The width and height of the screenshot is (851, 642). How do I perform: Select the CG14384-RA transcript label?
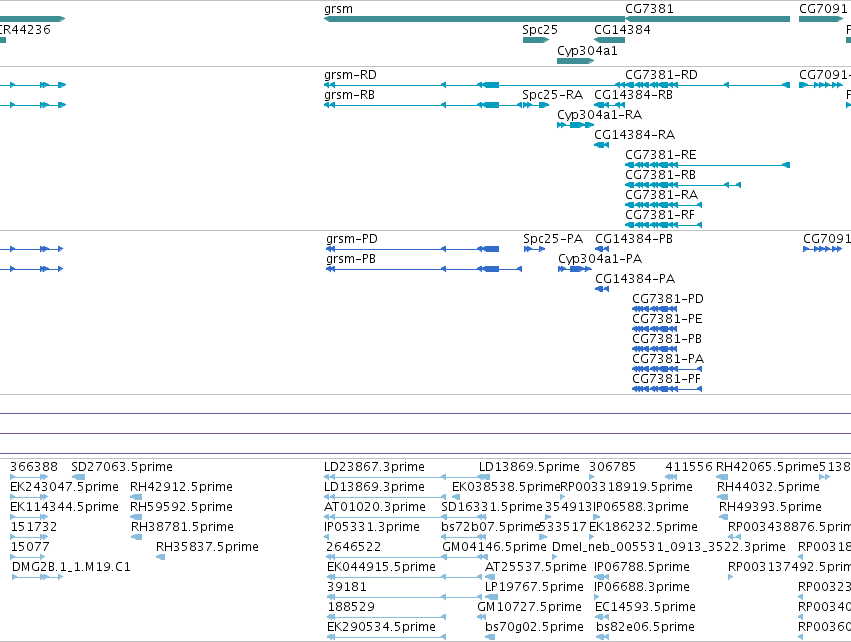(x=634, y=135)
